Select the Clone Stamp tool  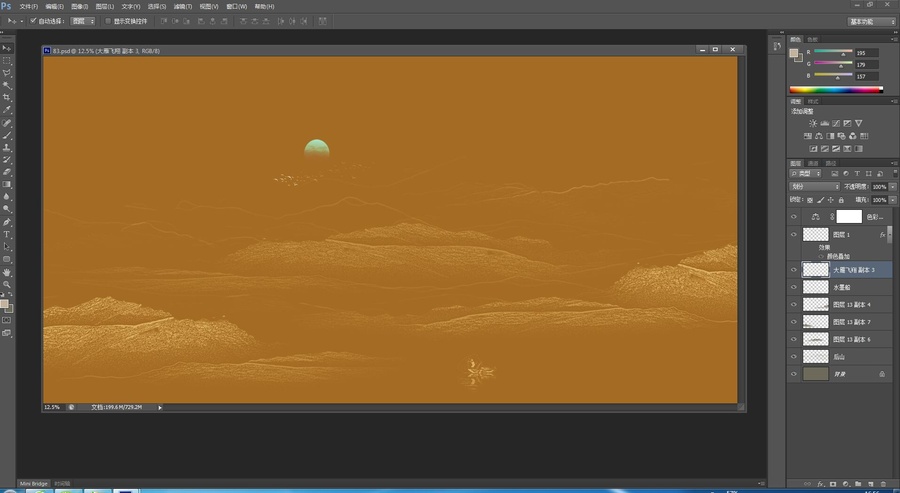[7, 148]
